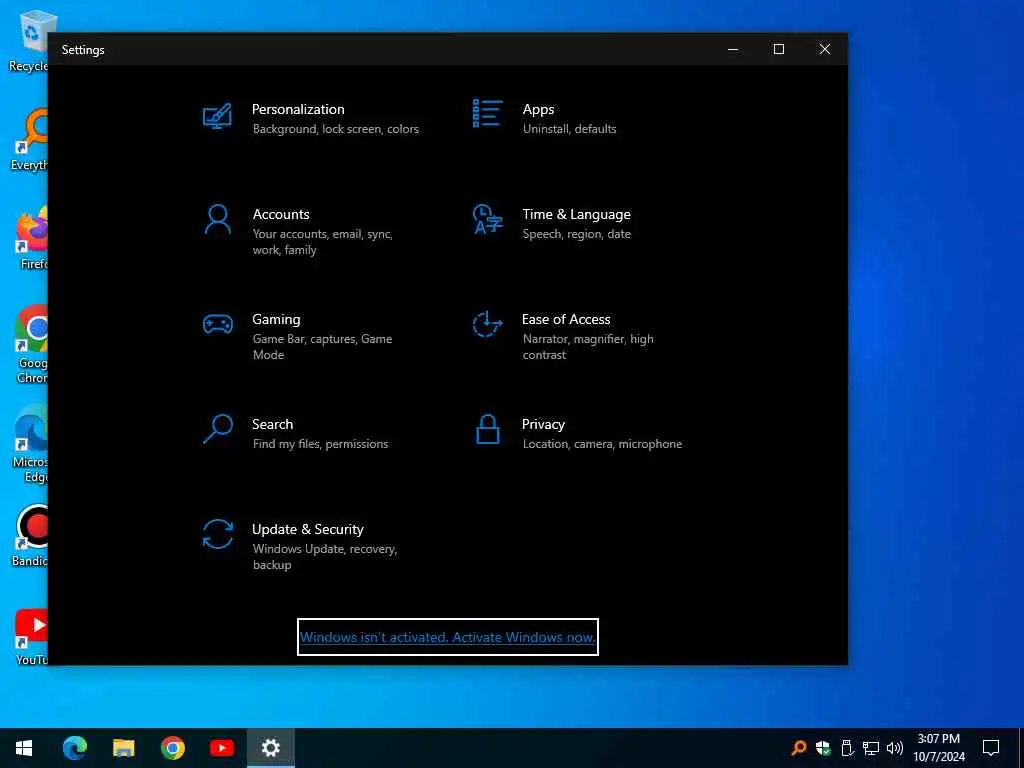Open File Explorer from the taskbar

(123, 748)
